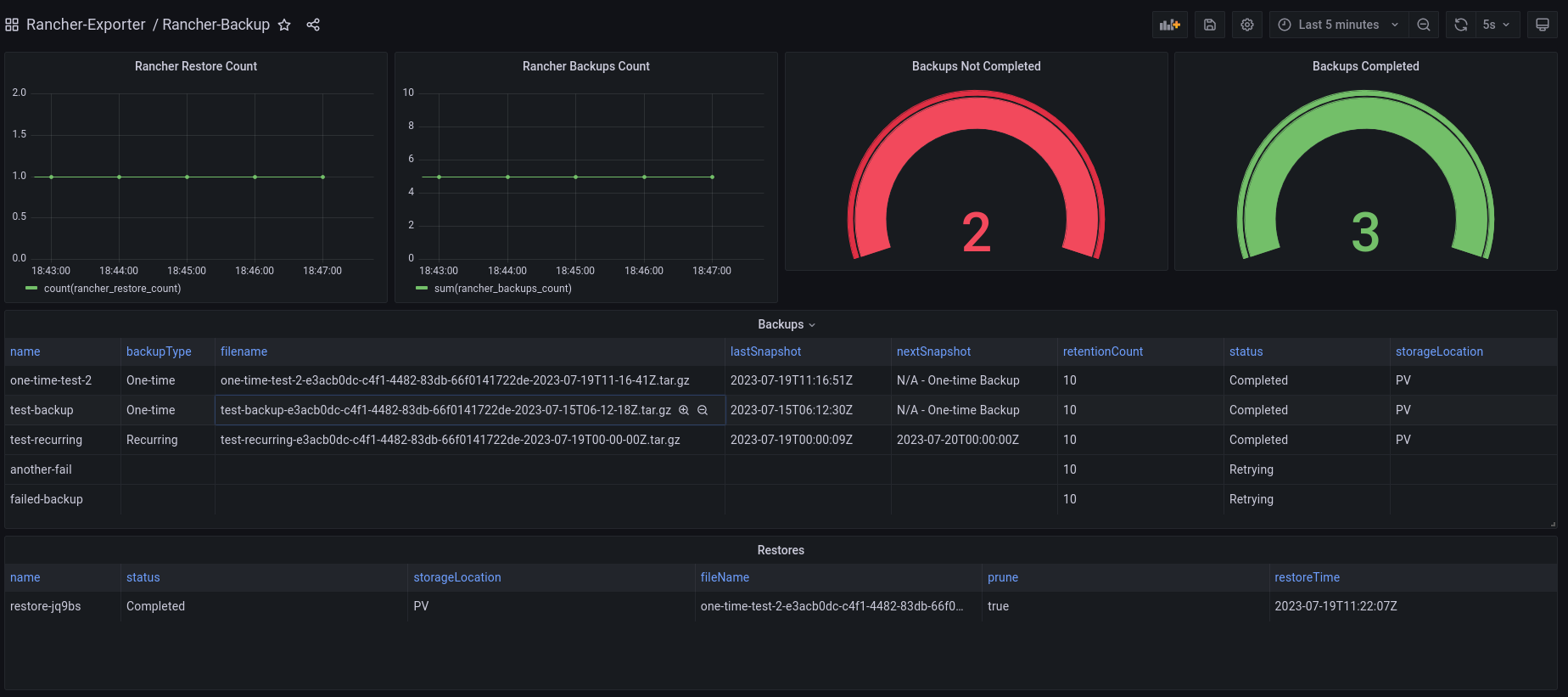
Task: Open the dashboards grid icon
Action: 12,25
